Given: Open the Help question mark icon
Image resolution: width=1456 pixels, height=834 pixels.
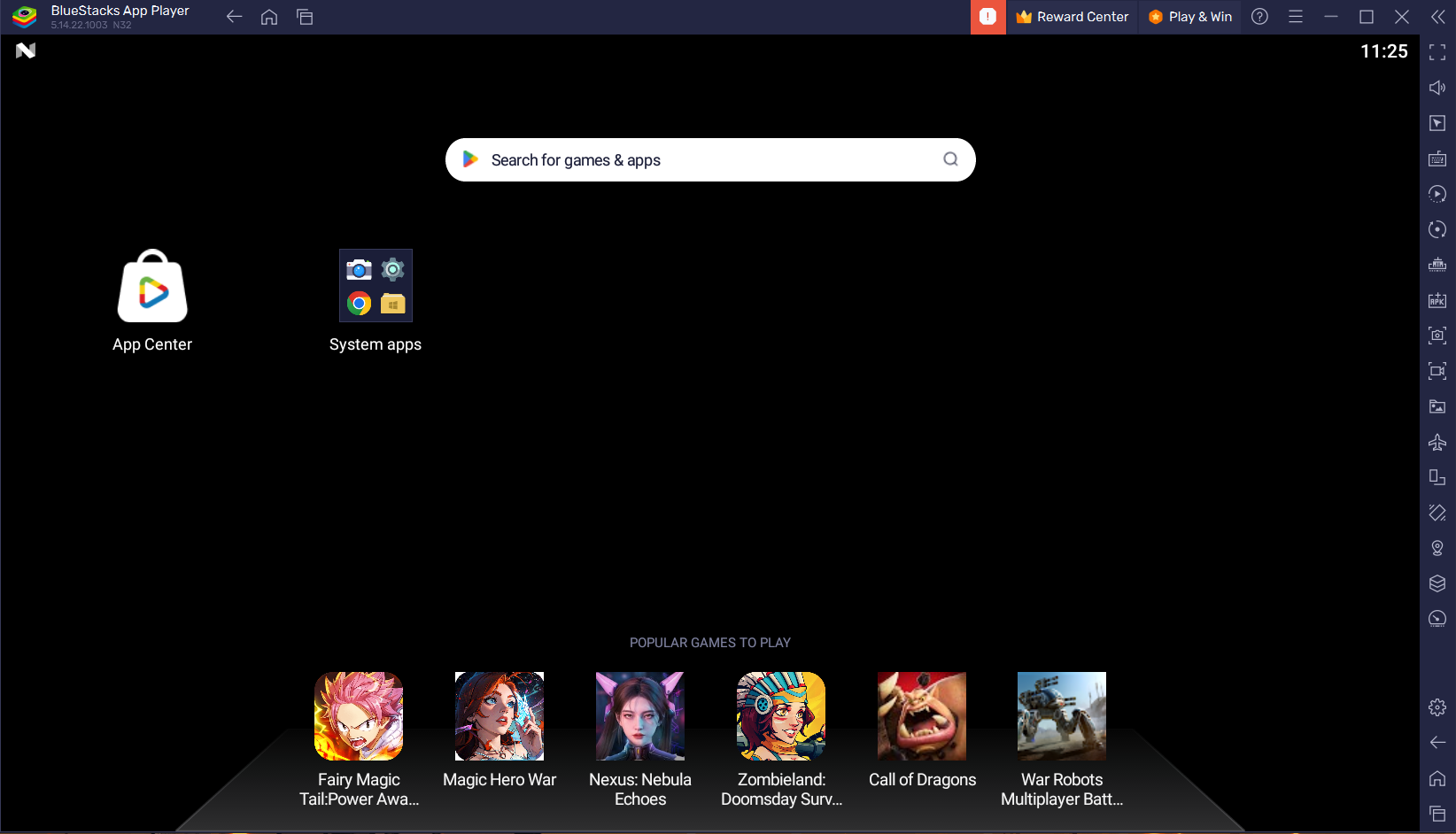Looking at the screenshot, I should point(1259,17).
